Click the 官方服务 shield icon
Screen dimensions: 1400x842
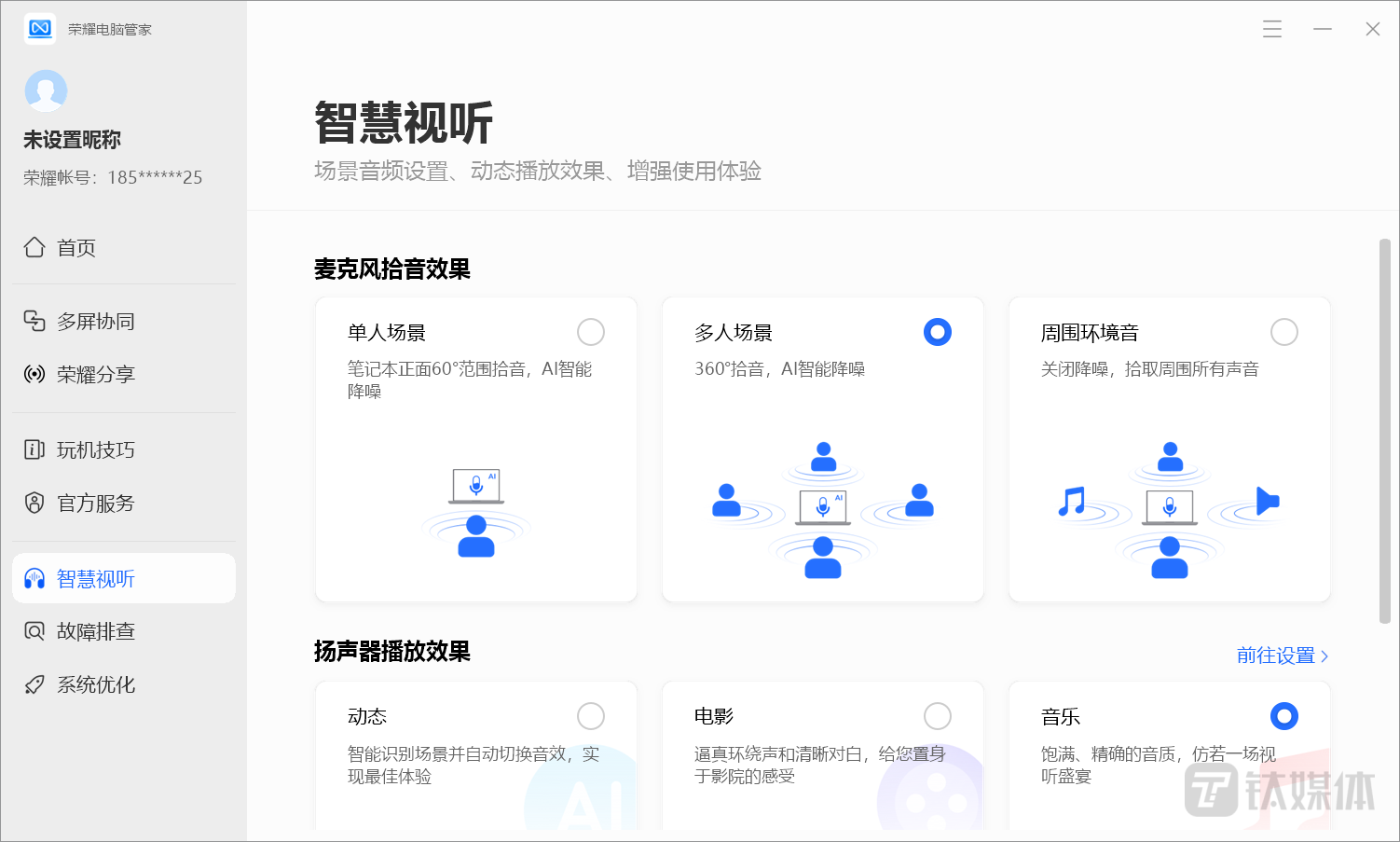point(34,503)
